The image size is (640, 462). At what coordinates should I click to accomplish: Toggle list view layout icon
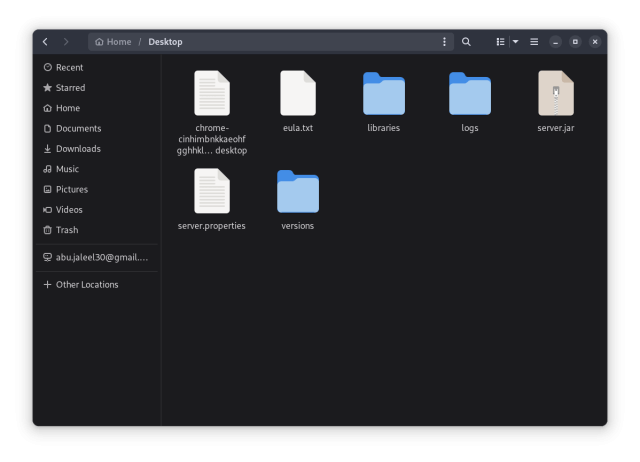pyautogui.click(x=500, y=42)
